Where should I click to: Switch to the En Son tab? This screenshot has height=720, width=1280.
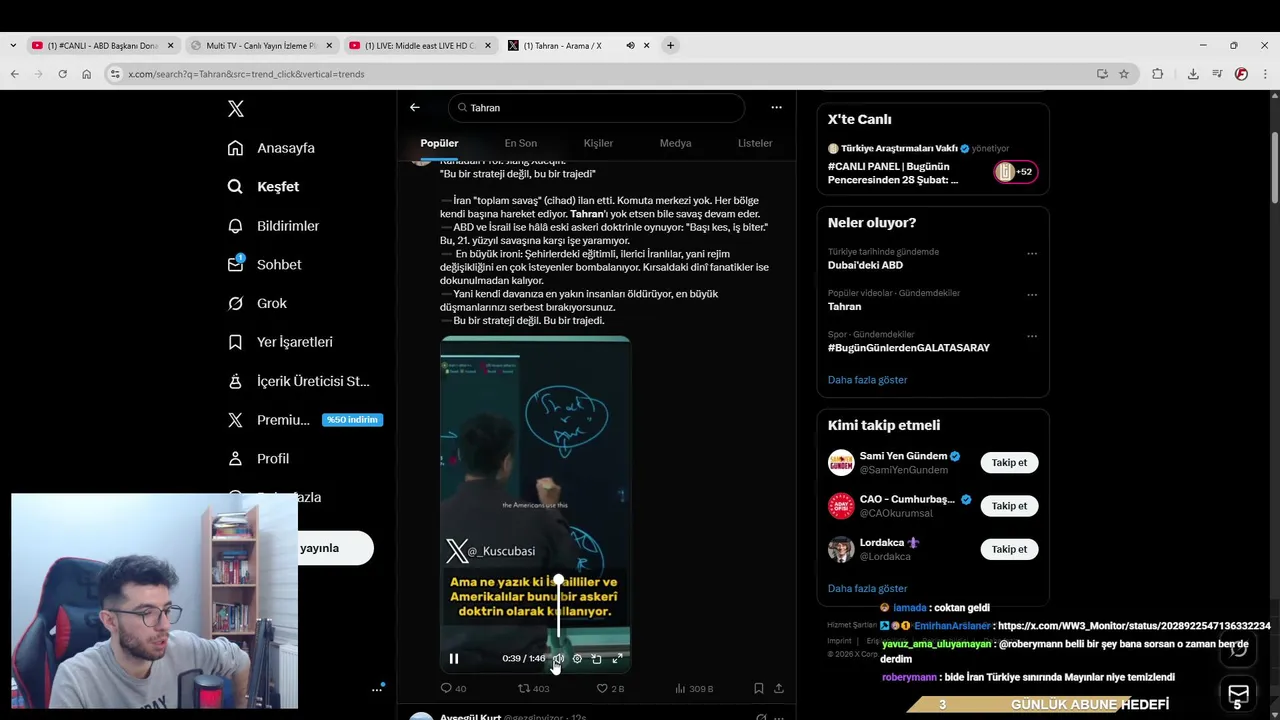tap(520, 143)
